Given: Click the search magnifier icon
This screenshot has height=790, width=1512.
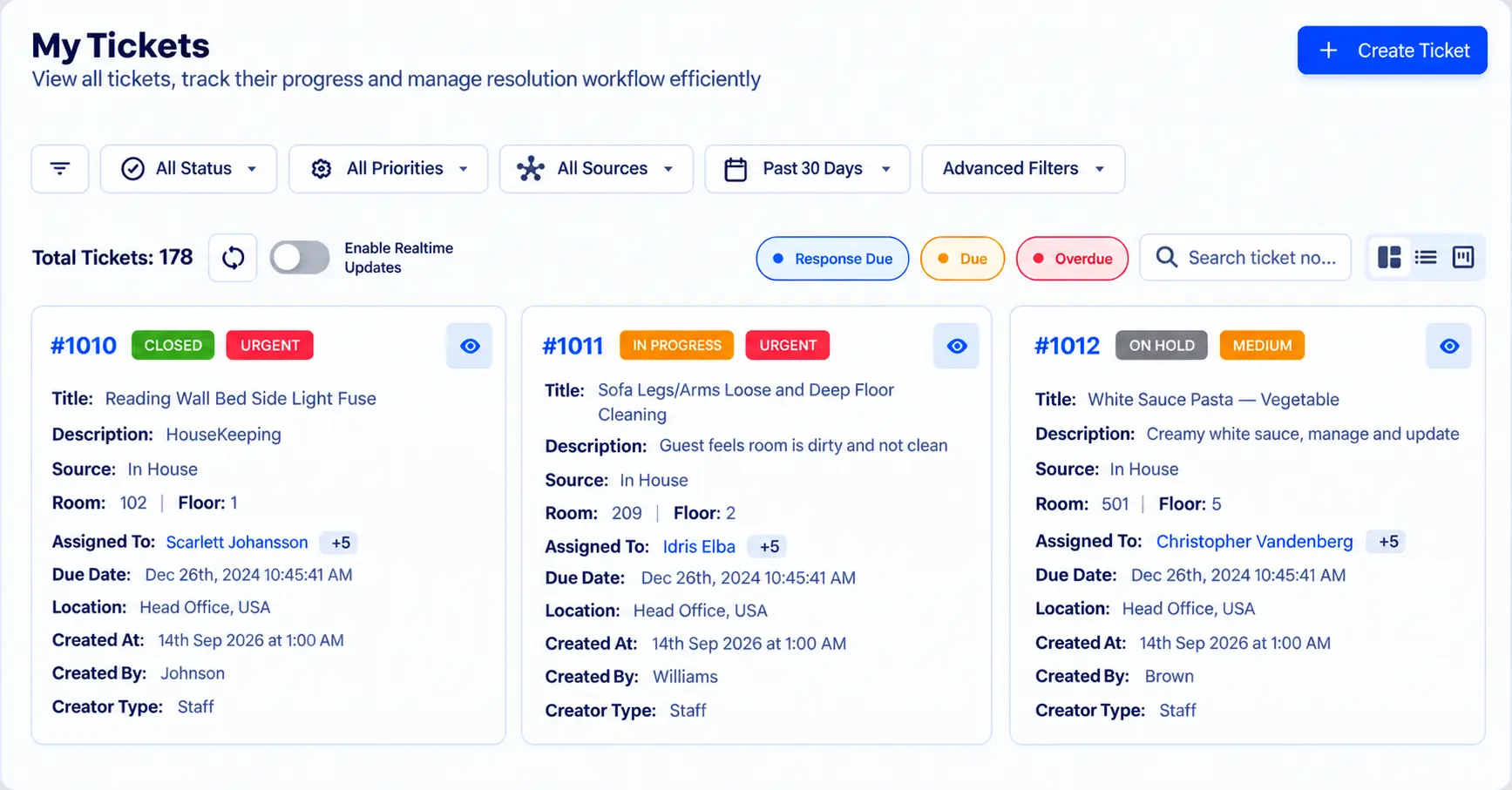Looking at the screenshot, I should click(1166, 257).
